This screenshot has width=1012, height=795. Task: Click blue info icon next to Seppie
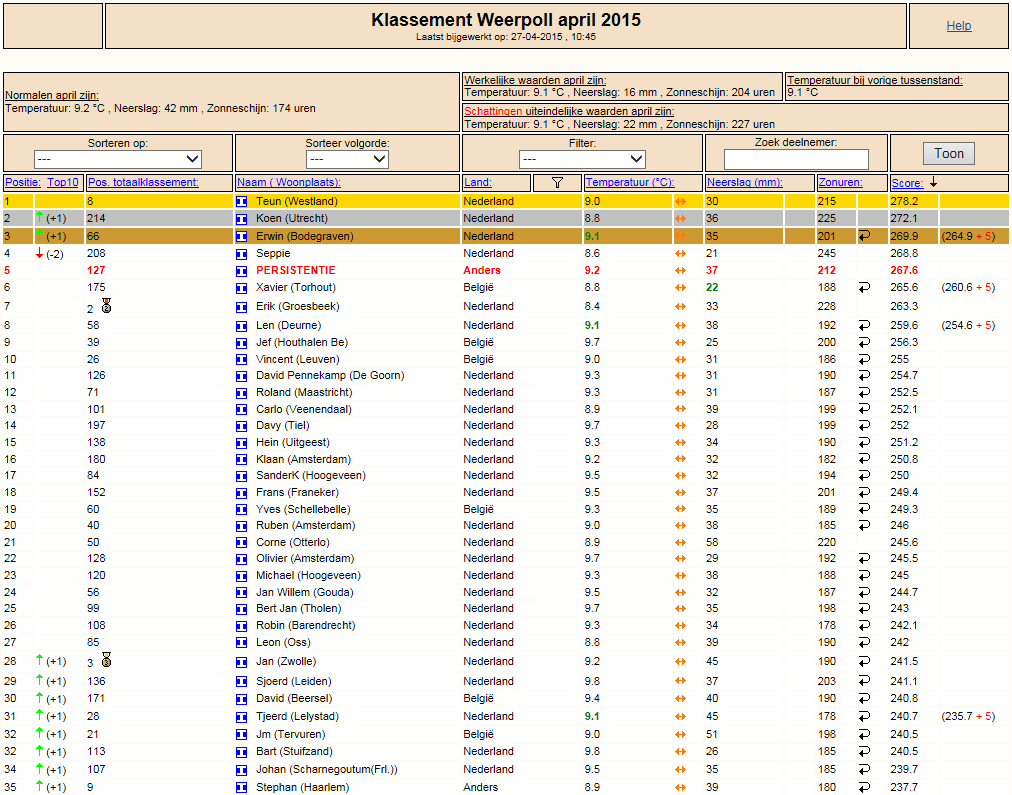tap(241, 254)
